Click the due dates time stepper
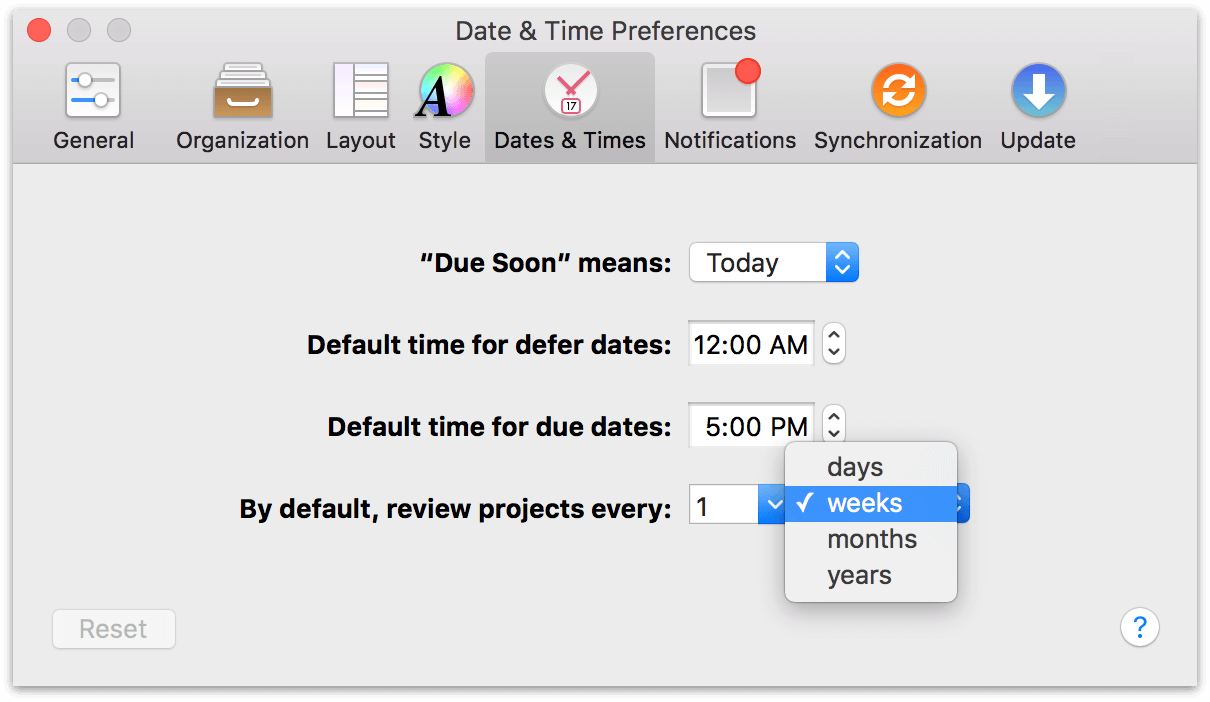Image resolution: width=1210 pixels, height=702 pixels. pyautogui.click(x=834, y=425)
